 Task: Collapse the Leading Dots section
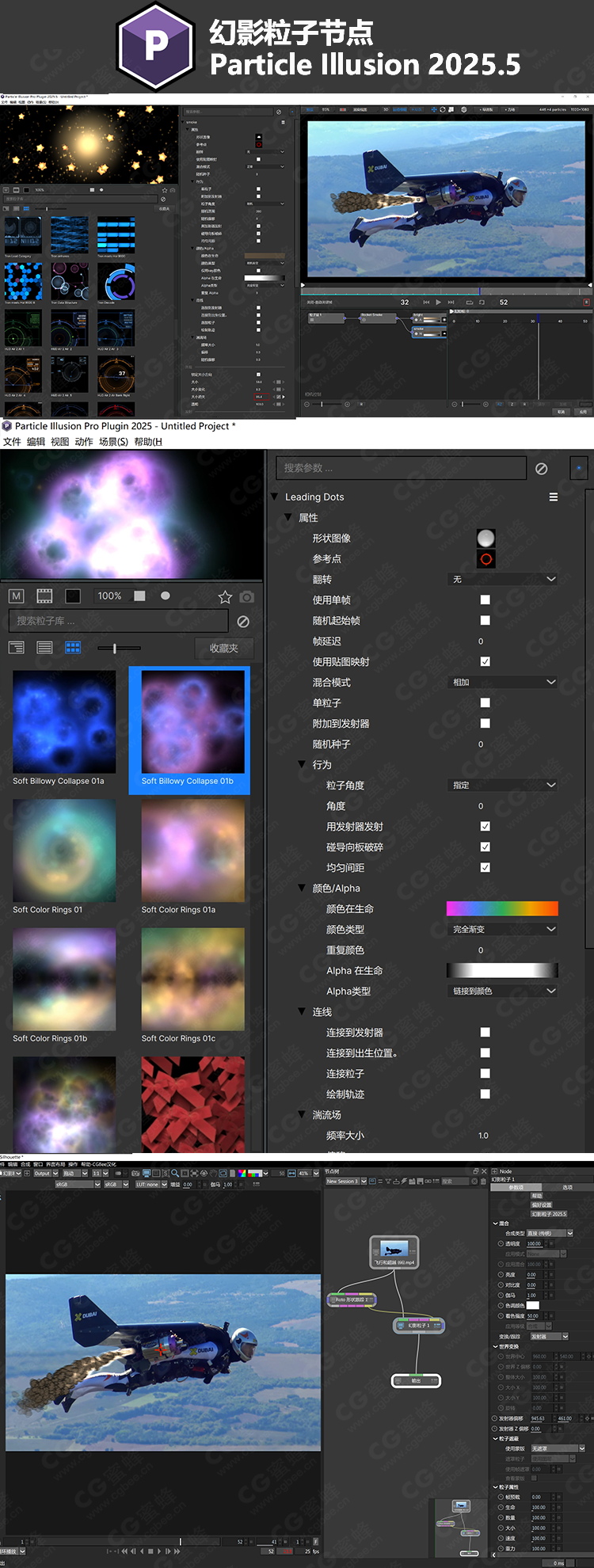click(275, 497)
